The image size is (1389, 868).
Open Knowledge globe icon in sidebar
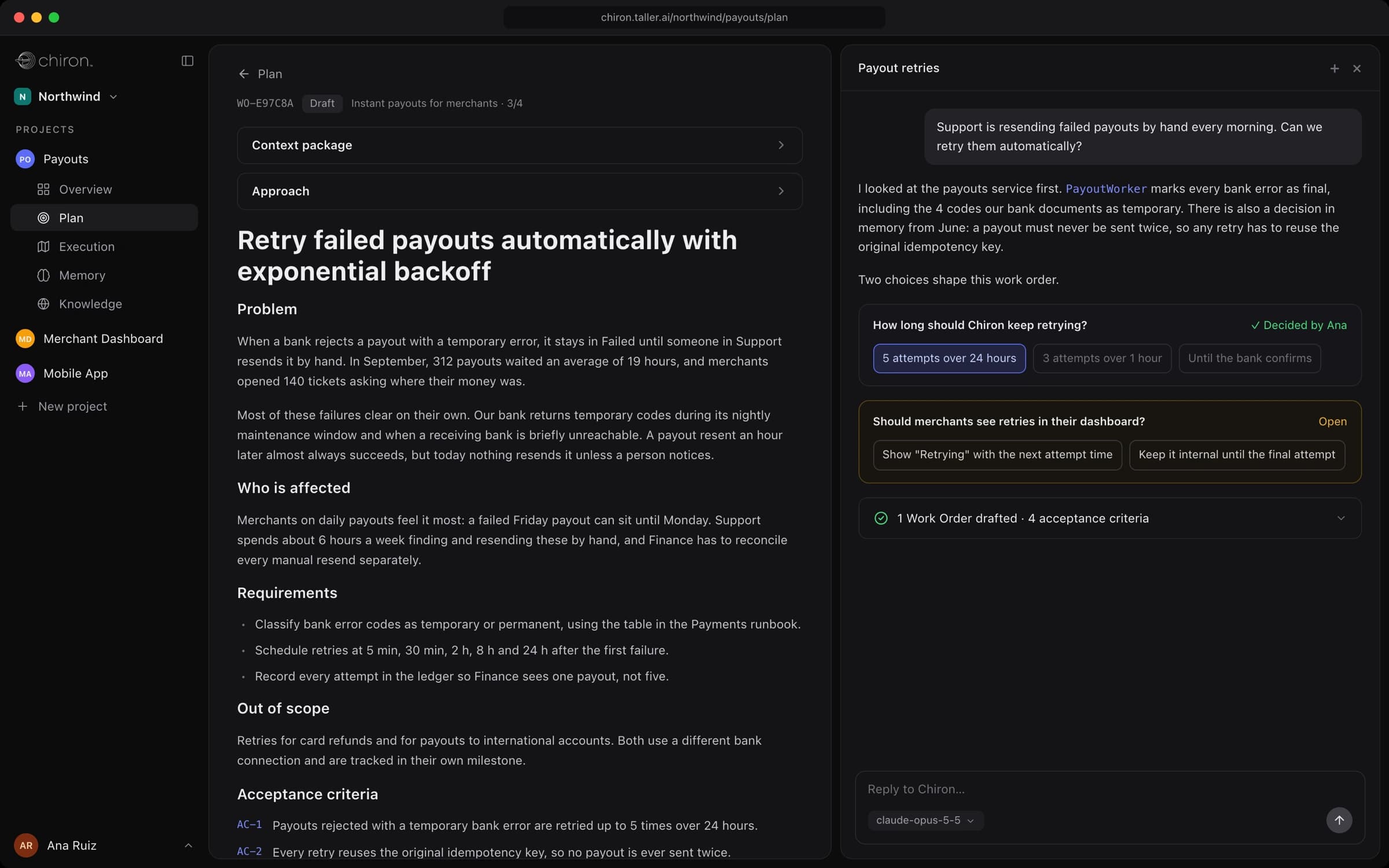point(43,304)
